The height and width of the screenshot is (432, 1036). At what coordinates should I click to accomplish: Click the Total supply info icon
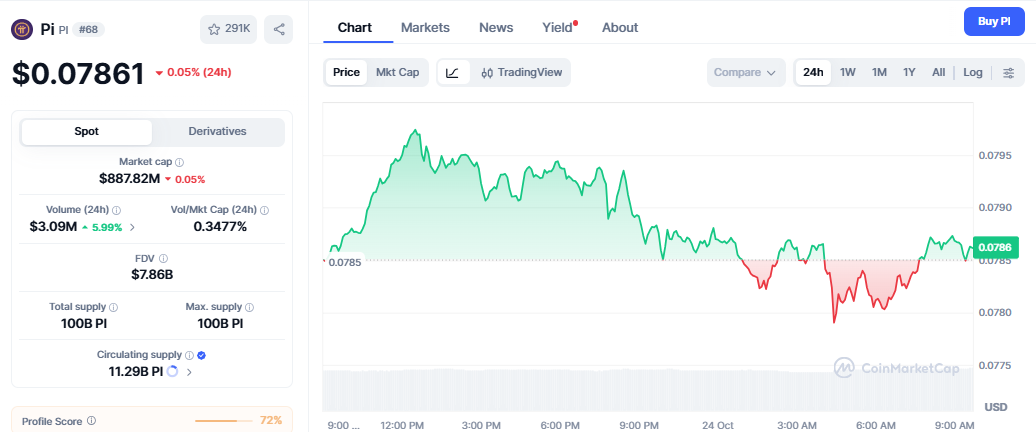pos(113,307)
